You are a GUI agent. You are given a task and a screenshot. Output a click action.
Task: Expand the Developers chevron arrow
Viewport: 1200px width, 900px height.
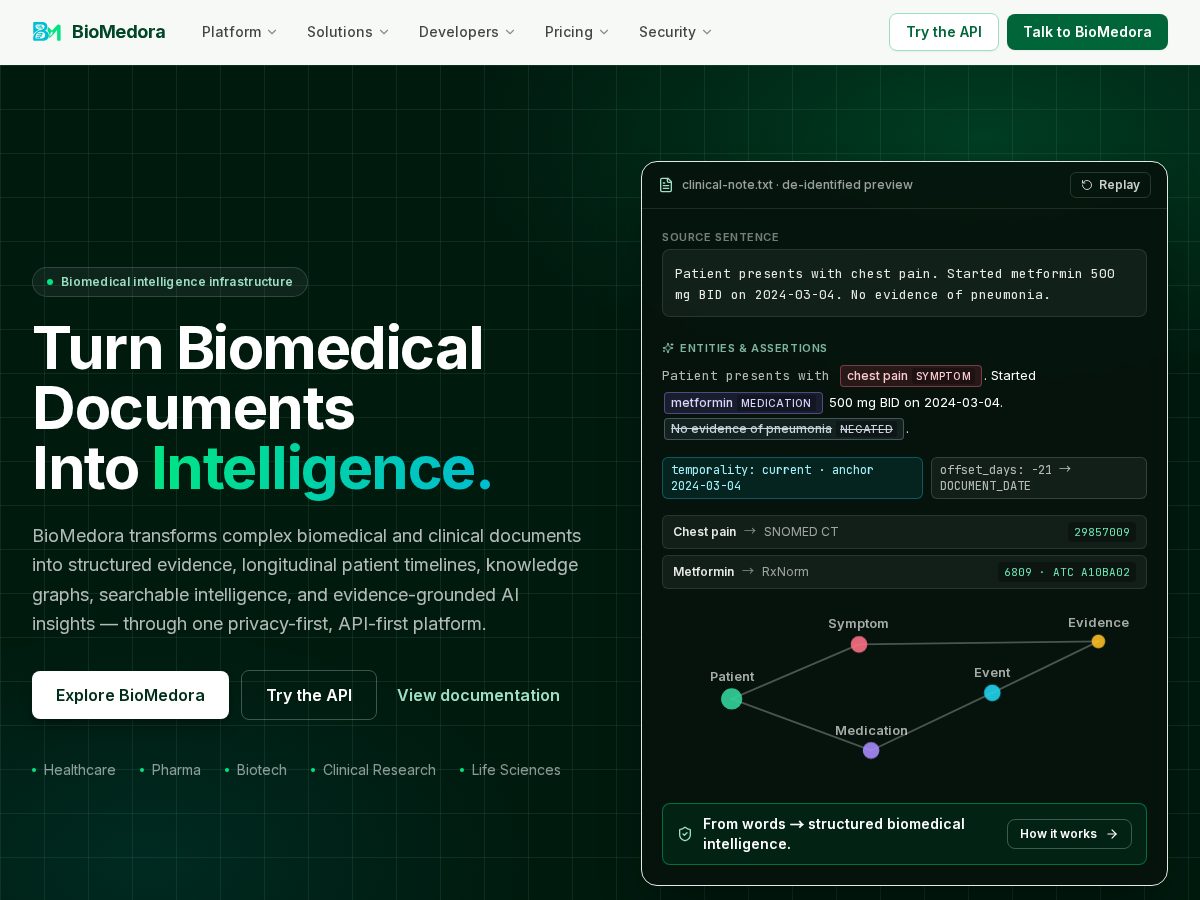pos(510,32)
